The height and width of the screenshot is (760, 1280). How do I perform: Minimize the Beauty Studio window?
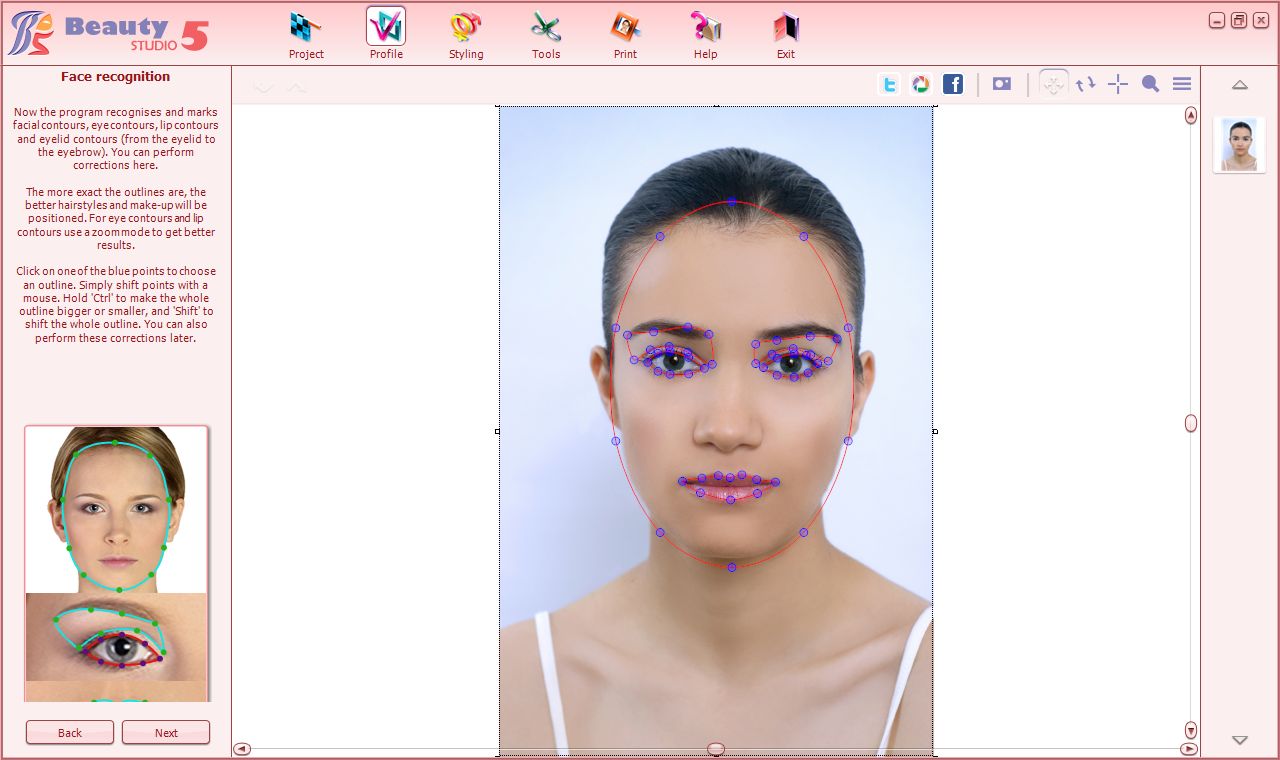point(1217,20)
